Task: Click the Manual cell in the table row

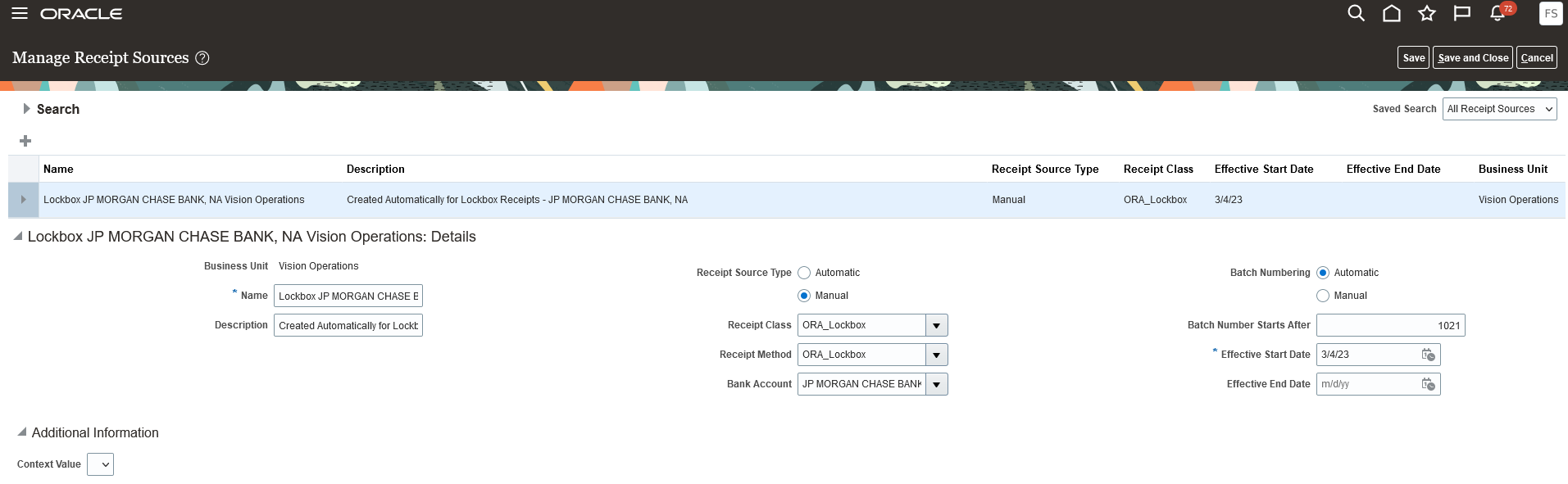Action: [1008, 200]
